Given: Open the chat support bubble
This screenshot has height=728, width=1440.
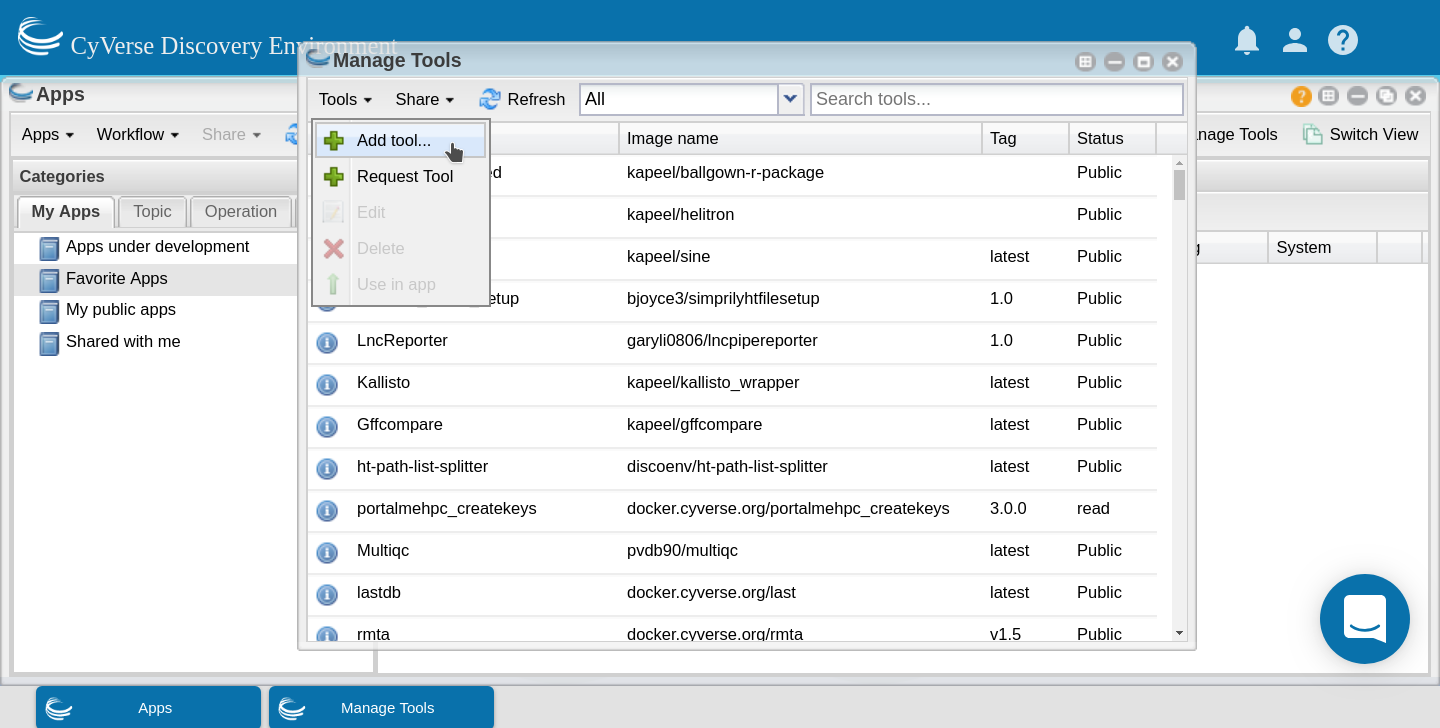Looking at the screenshot, I should [x=1365, y=619].
